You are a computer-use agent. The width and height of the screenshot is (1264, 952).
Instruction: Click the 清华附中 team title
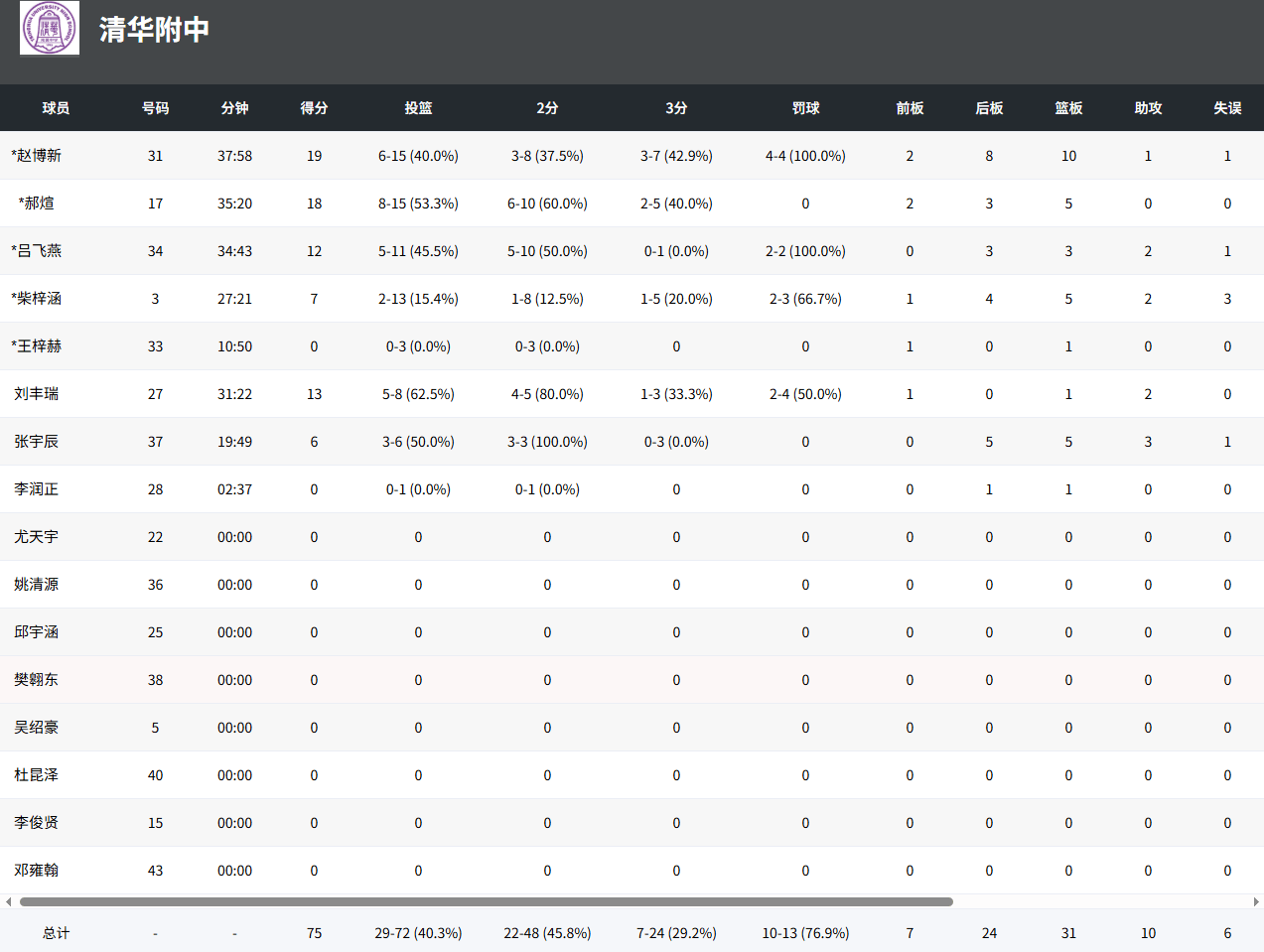[154, 30]
